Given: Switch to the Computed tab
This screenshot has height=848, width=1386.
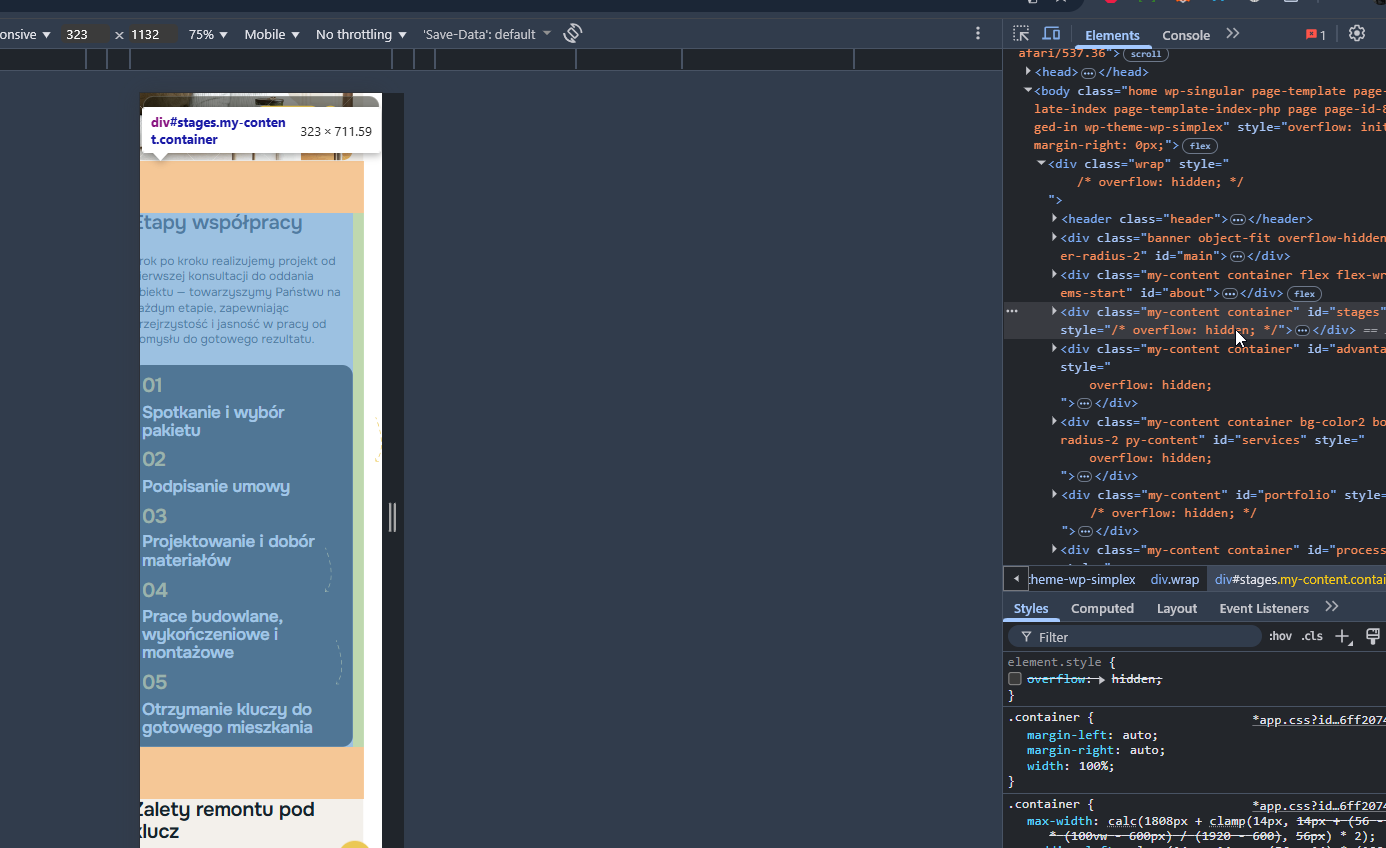Looking at the screenshot, I should pos(1102,608).
